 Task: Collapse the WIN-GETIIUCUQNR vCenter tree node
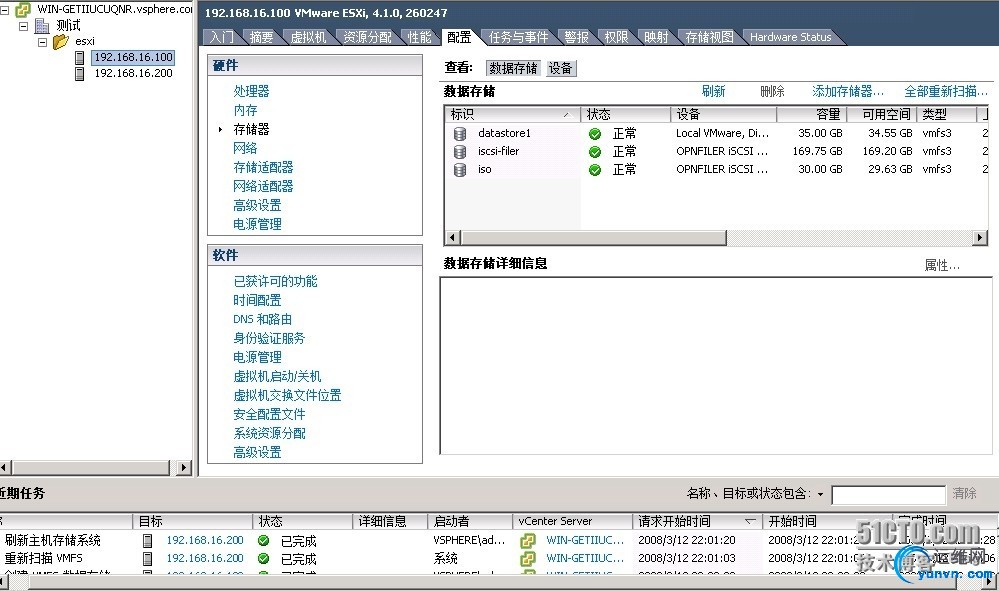(4, 10)
